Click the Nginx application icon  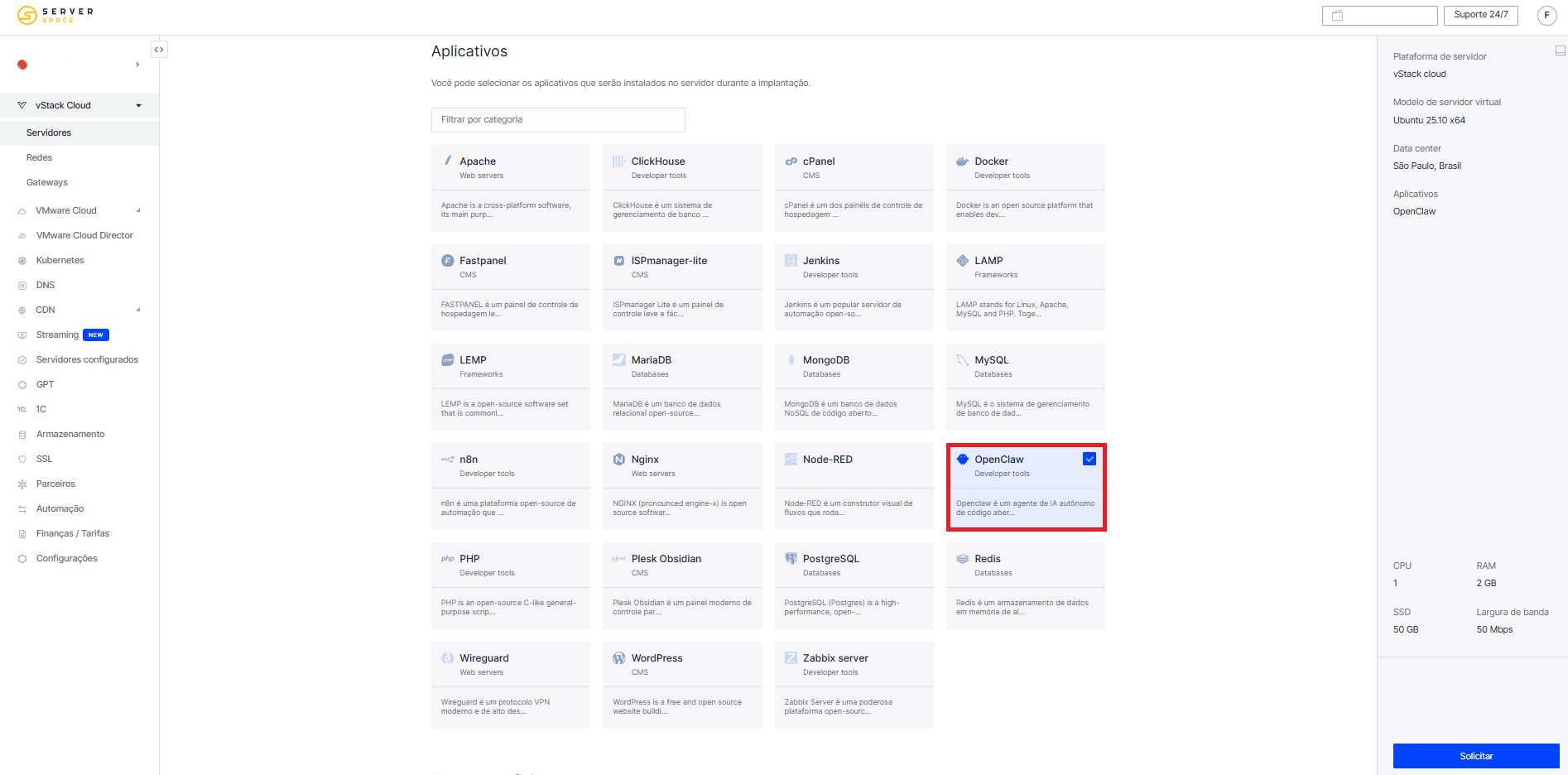(x=618, y=460)
